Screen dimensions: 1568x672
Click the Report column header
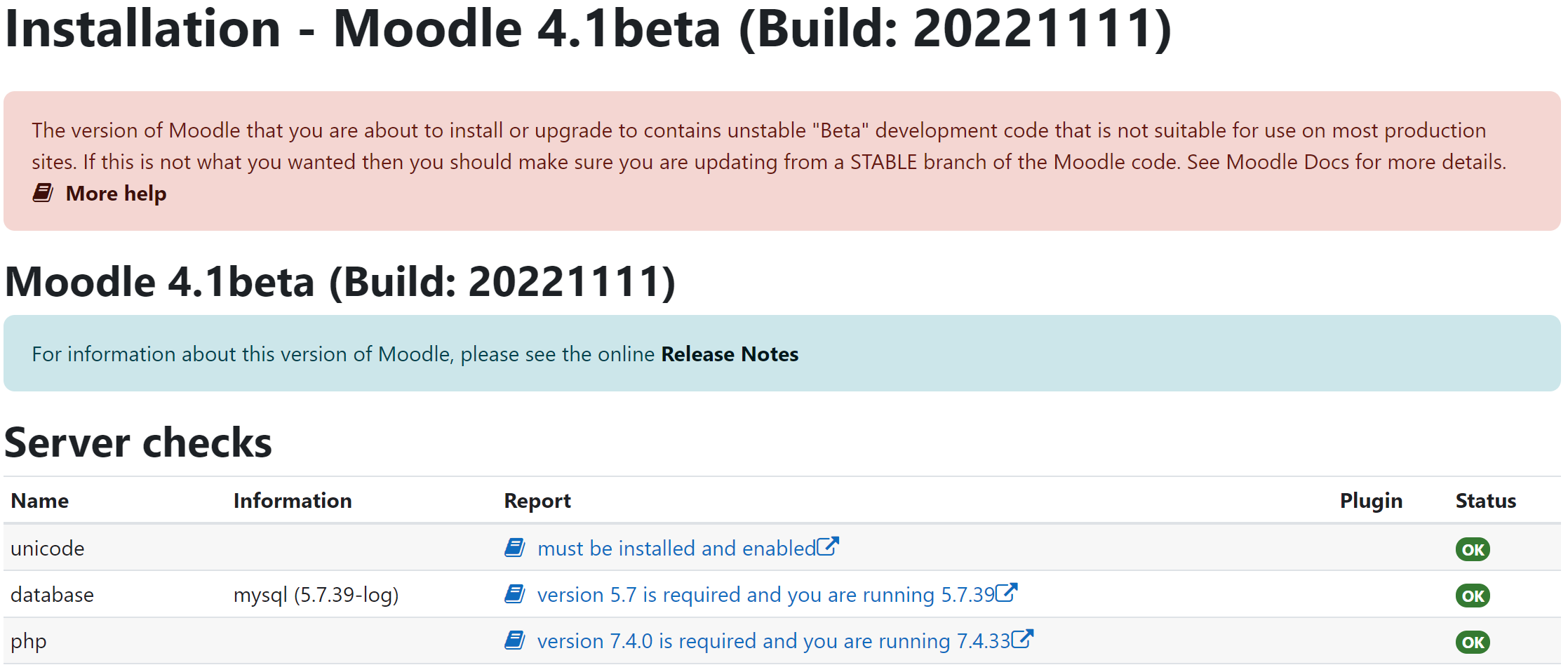[x=537, y=501]
